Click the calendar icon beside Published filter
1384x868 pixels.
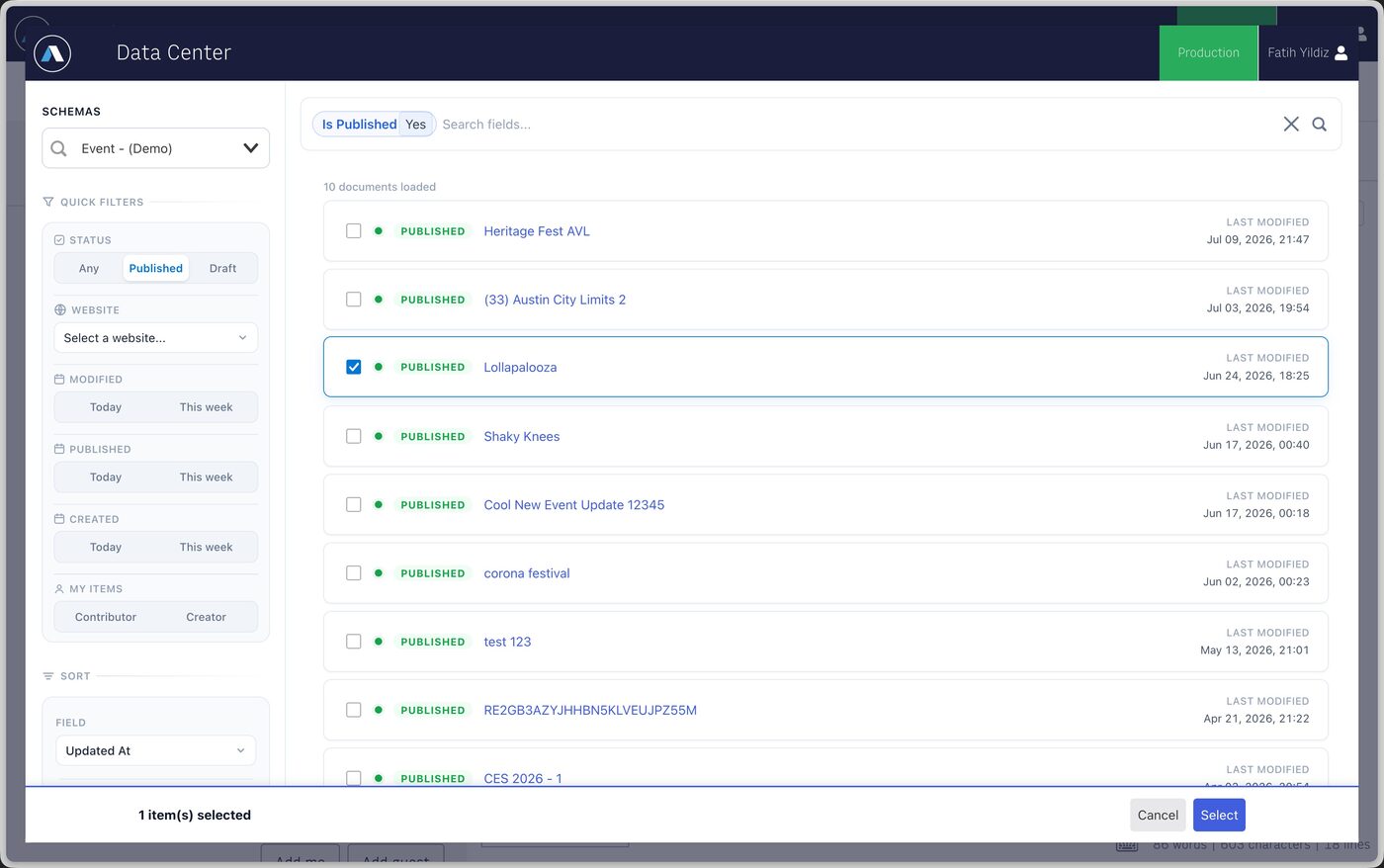click(x=59, y=449)
